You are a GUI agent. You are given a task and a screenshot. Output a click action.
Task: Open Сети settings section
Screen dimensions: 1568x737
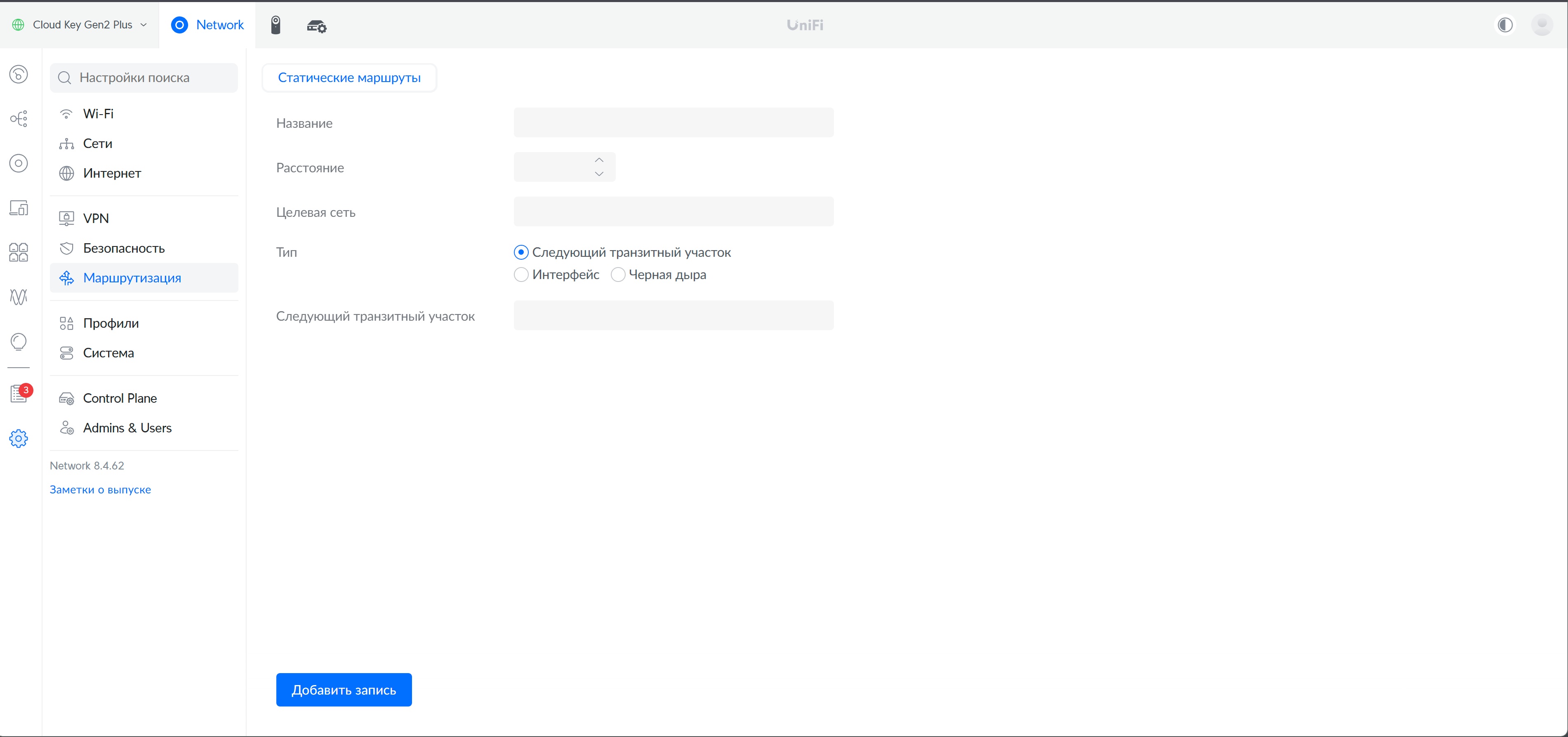[144, 143]
